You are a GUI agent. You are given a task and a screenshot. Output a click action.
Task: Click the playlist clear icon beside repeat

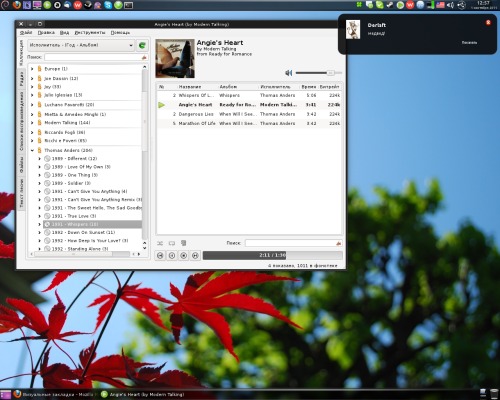pos(183,243)
